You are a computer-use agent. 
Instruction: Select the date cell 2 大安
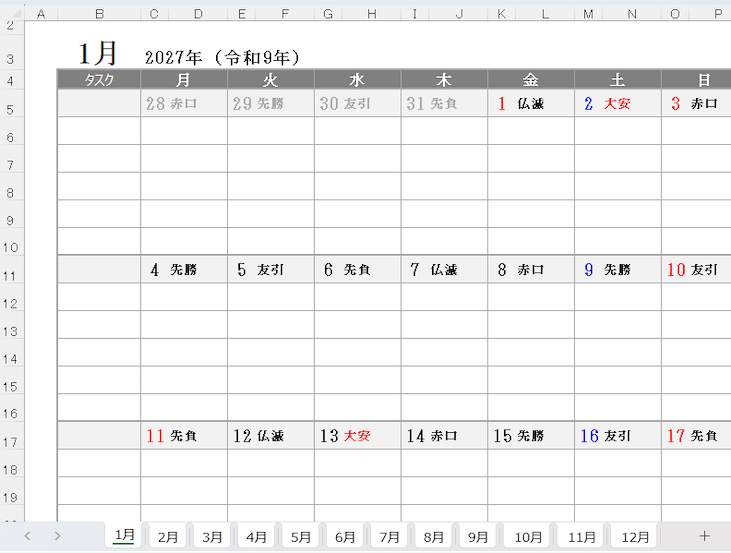pyautogui.click(x=618, y=103)
